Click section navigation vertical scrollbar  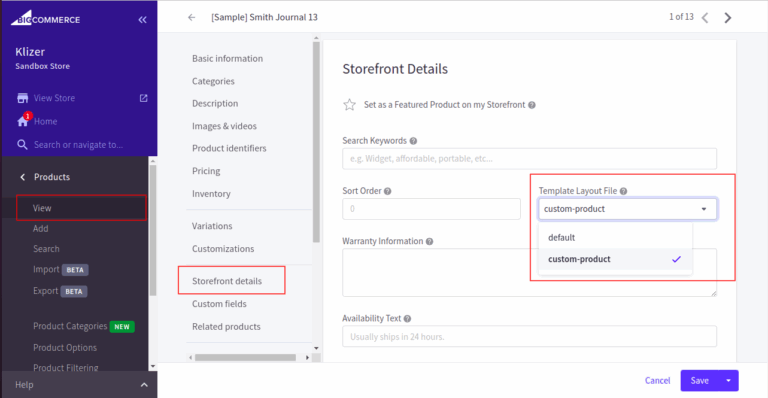click(x=316, y=142)
